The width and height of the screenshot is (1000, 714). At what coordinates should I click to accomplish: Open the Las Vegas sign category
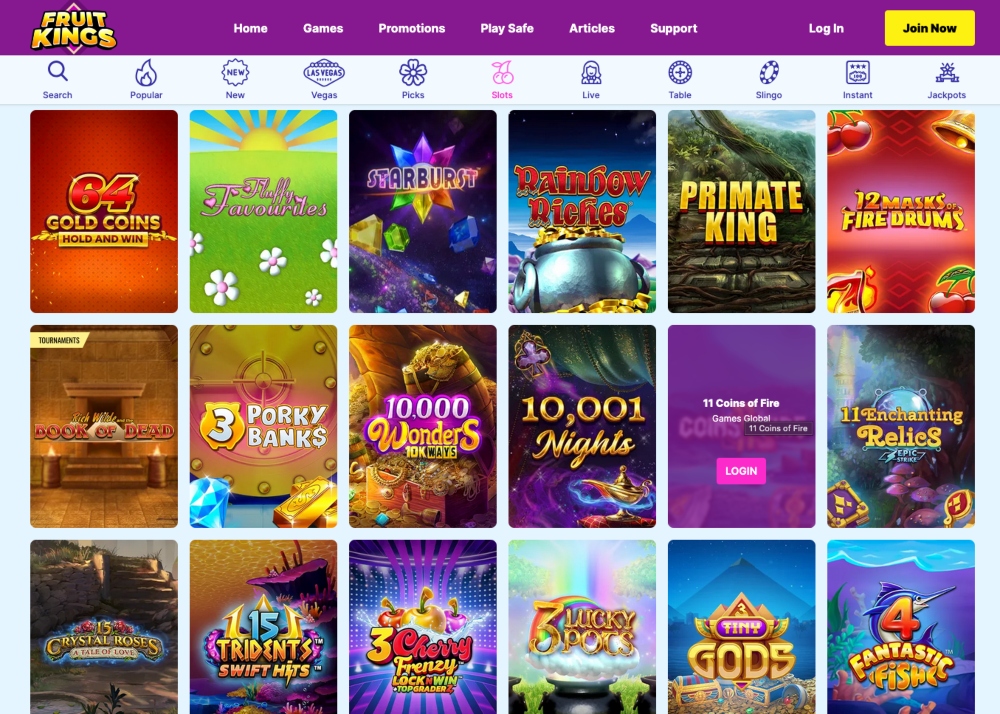(324, 73)
